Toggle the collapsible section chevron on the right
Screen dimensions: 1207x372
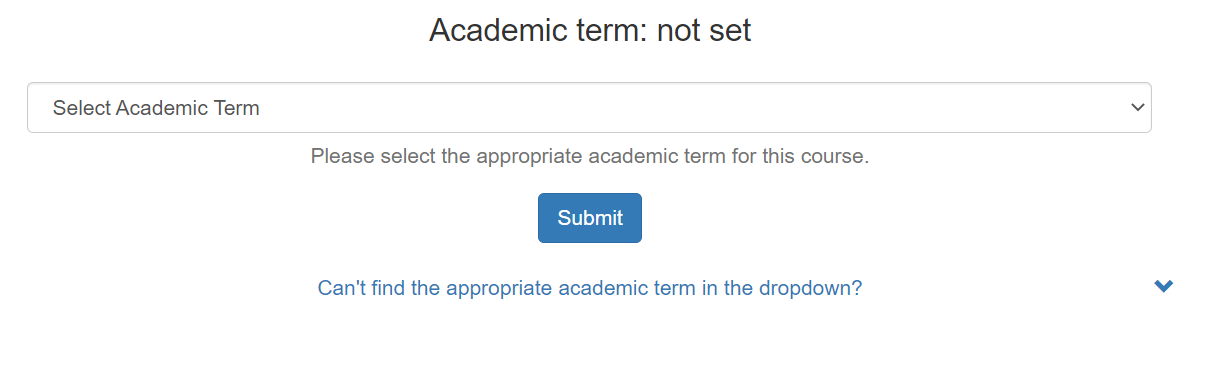pyautogui.click(x=1163, y=286)
